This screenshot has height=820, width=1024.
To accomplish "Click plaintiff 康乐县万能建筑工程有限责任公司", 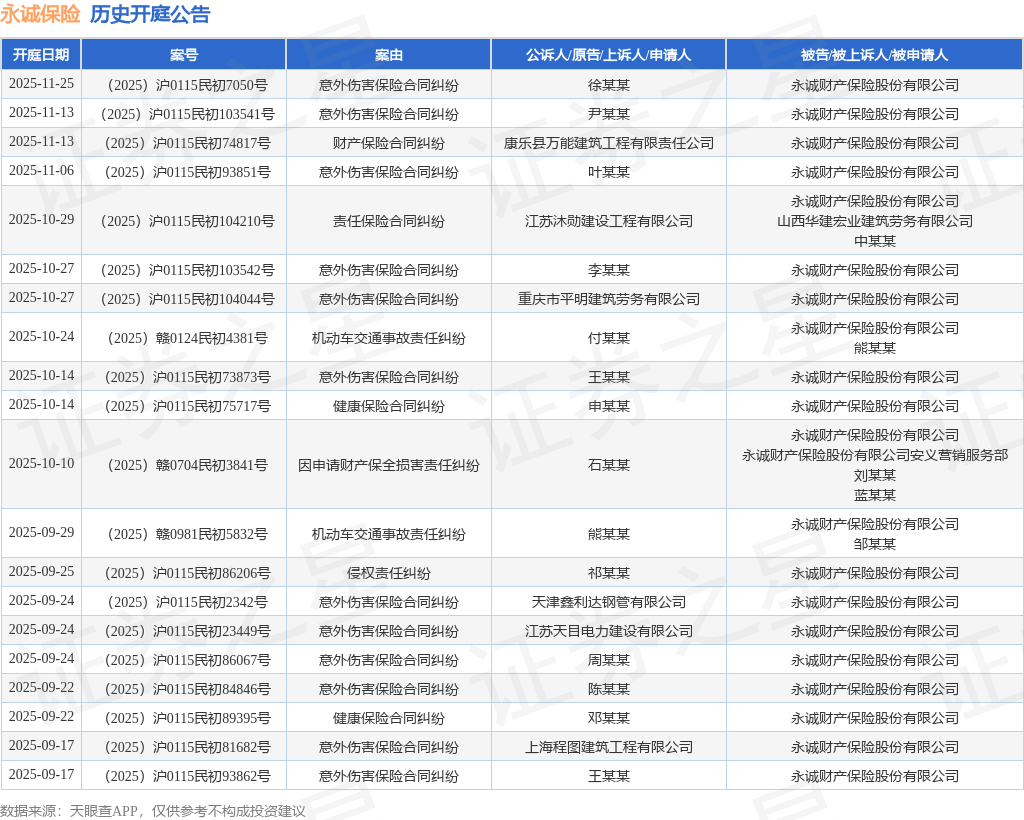I will [x=609, y=143].
